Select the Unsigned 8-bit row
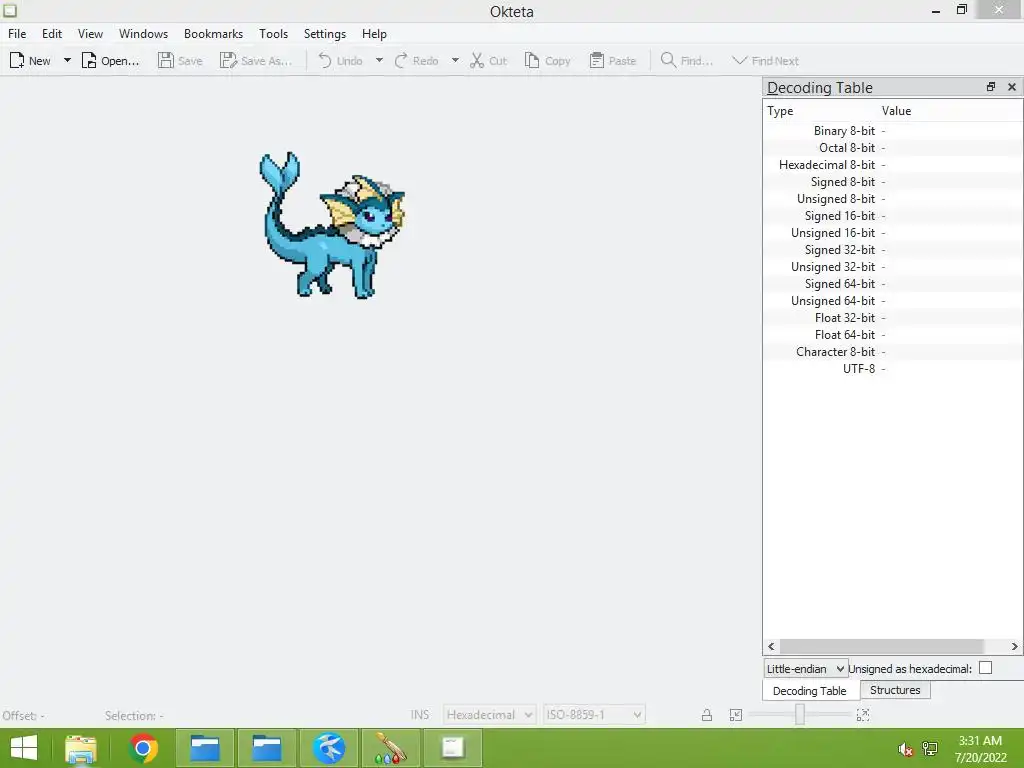The height and width of the screenshot is (768, 1024). tap(893, 199)
